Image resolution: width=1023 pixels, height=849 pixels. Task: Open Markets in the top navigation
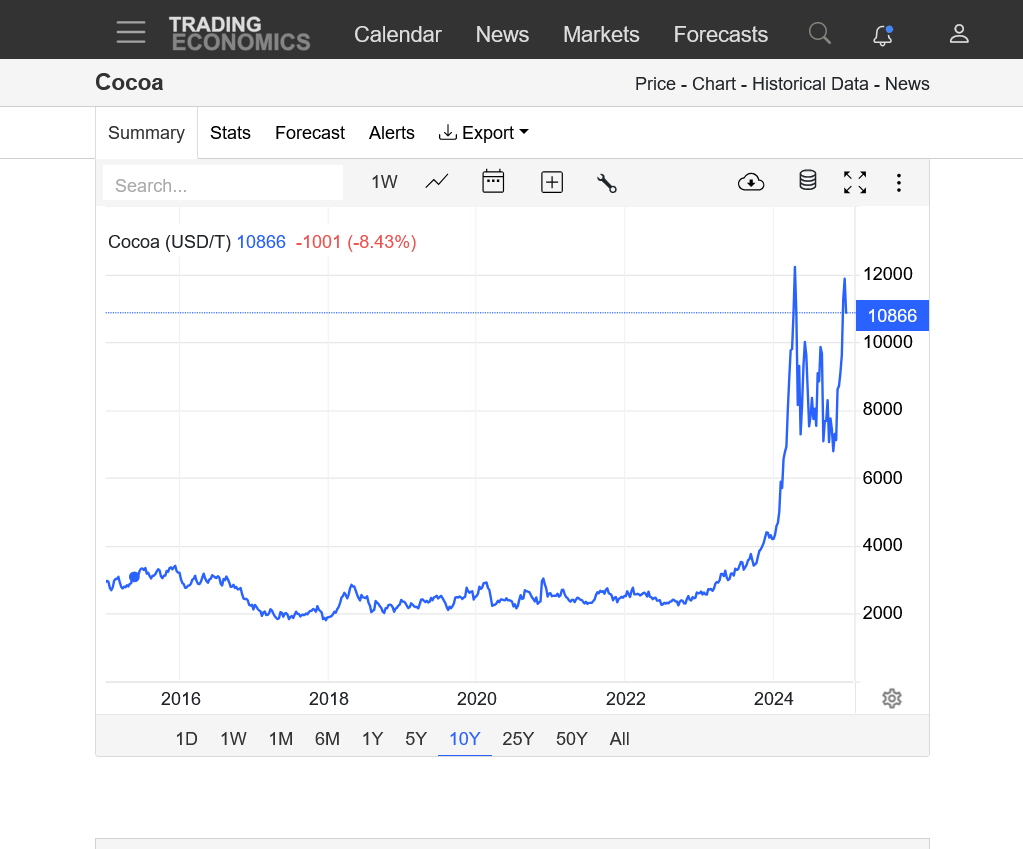pyautogui.click(x=601, y=34)
